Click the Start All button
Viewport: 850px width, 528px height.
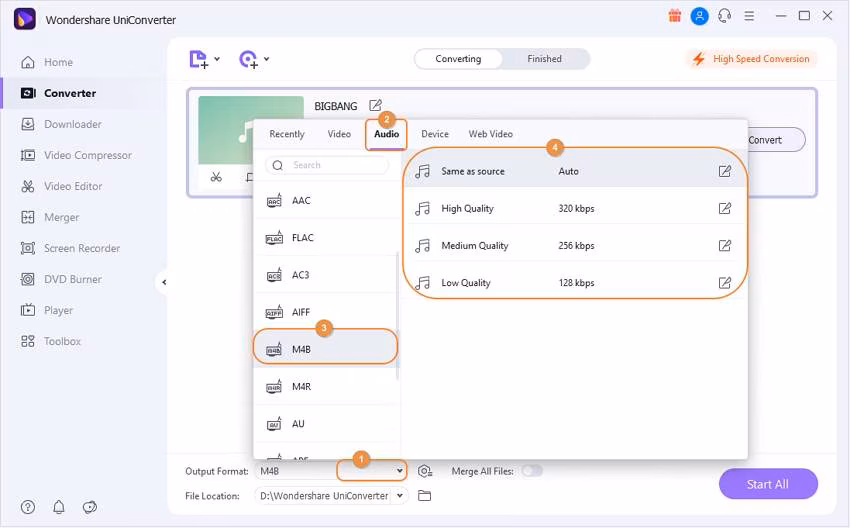(768, 484)
